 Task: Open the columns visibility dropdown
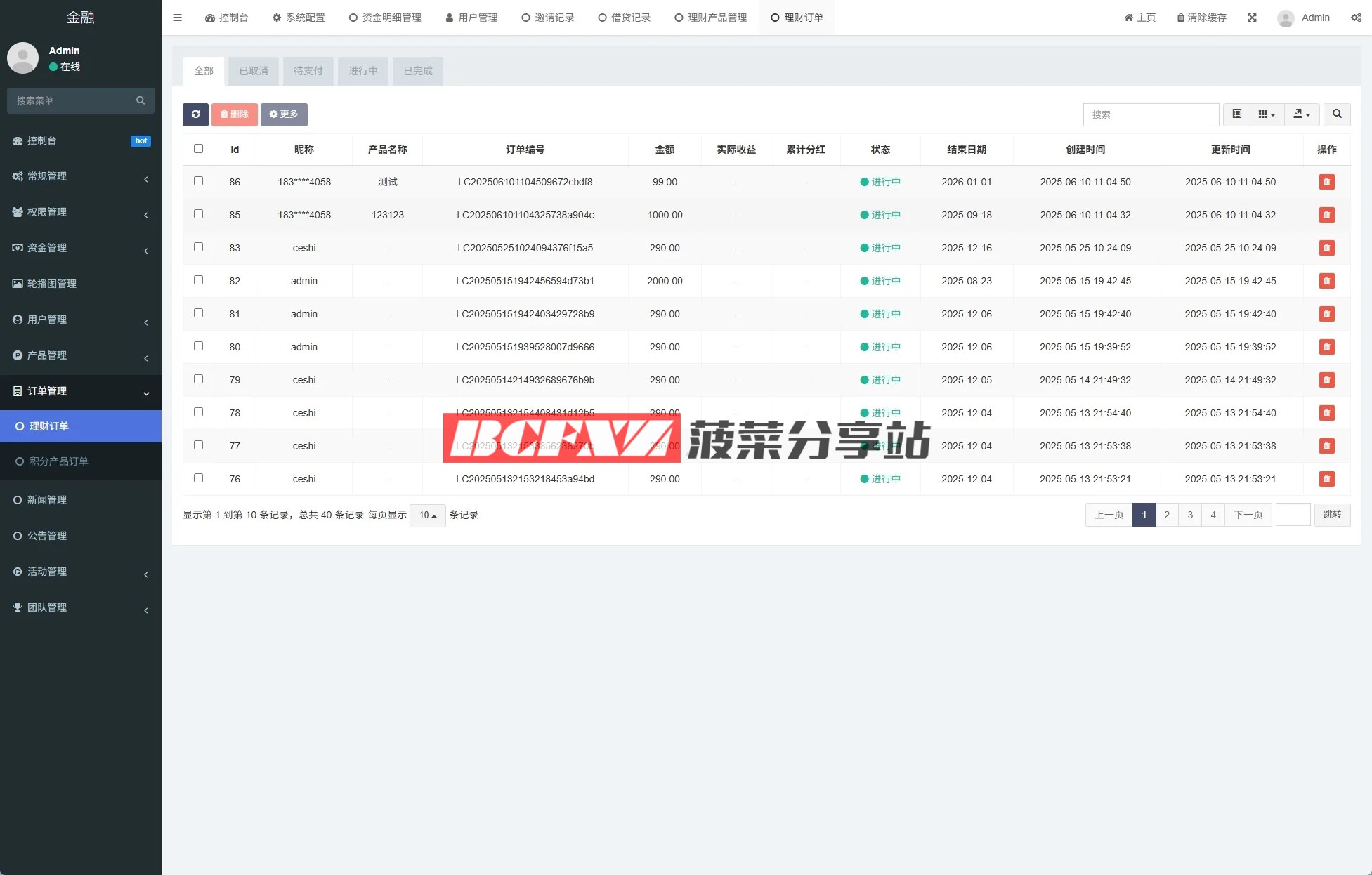point(1267,114)
